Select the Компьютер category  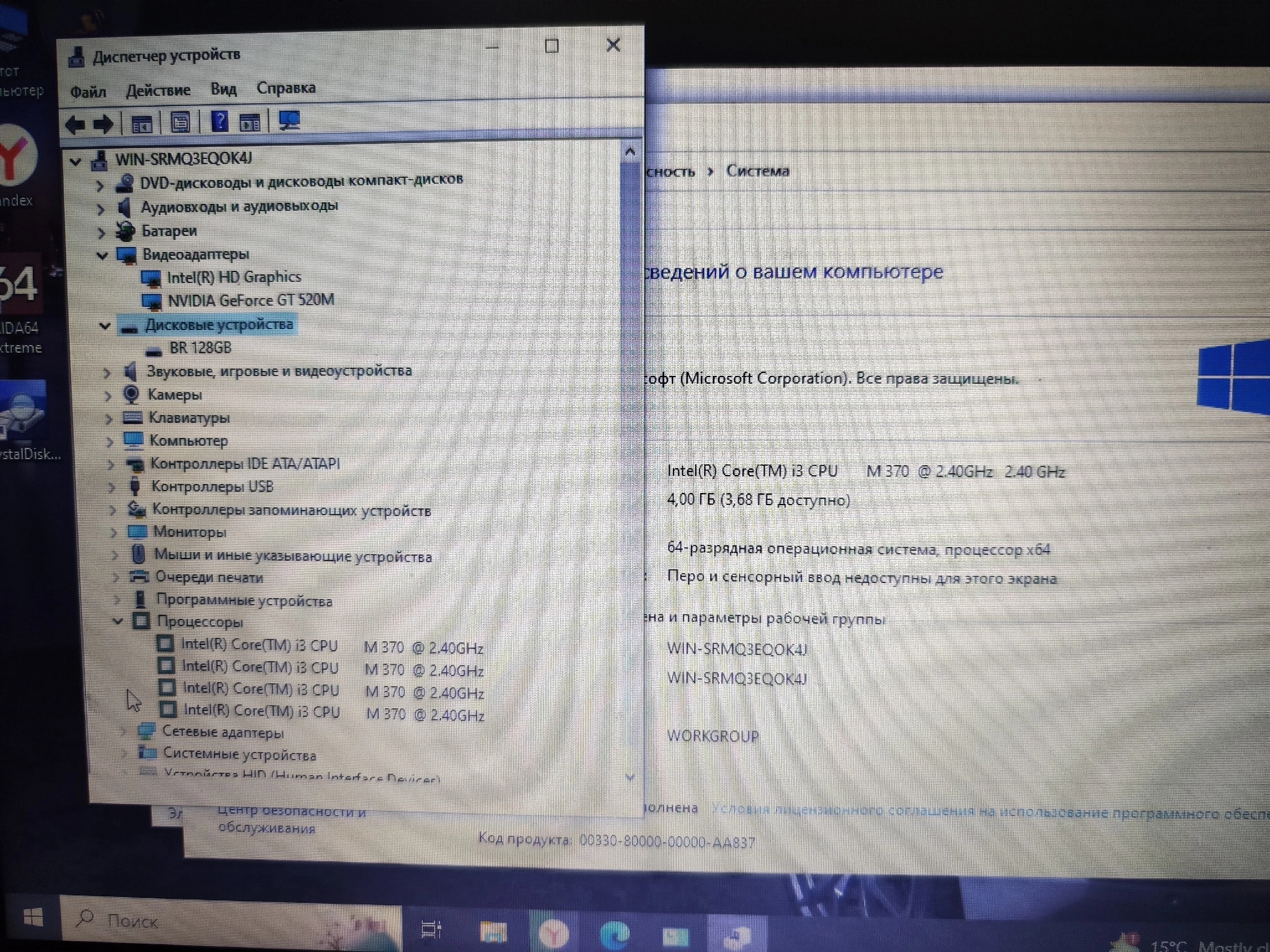point(189,441)
